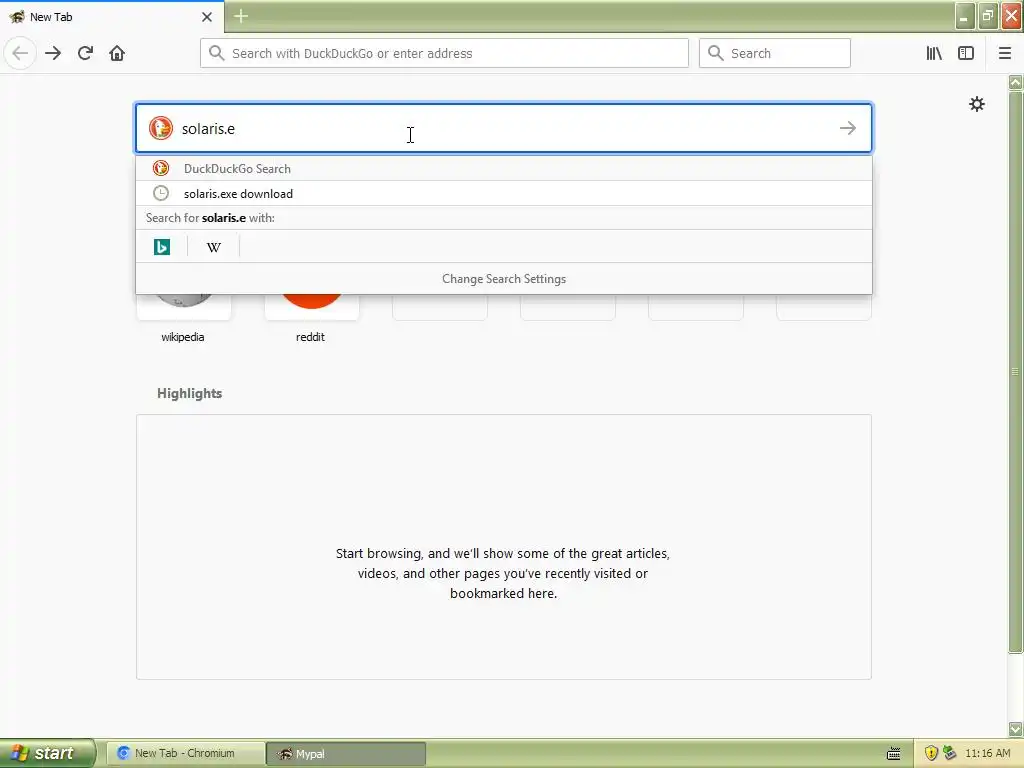Click the scrollbar up arrow
Viewport: 1024px width, 768px height.
pos(1015,82)
